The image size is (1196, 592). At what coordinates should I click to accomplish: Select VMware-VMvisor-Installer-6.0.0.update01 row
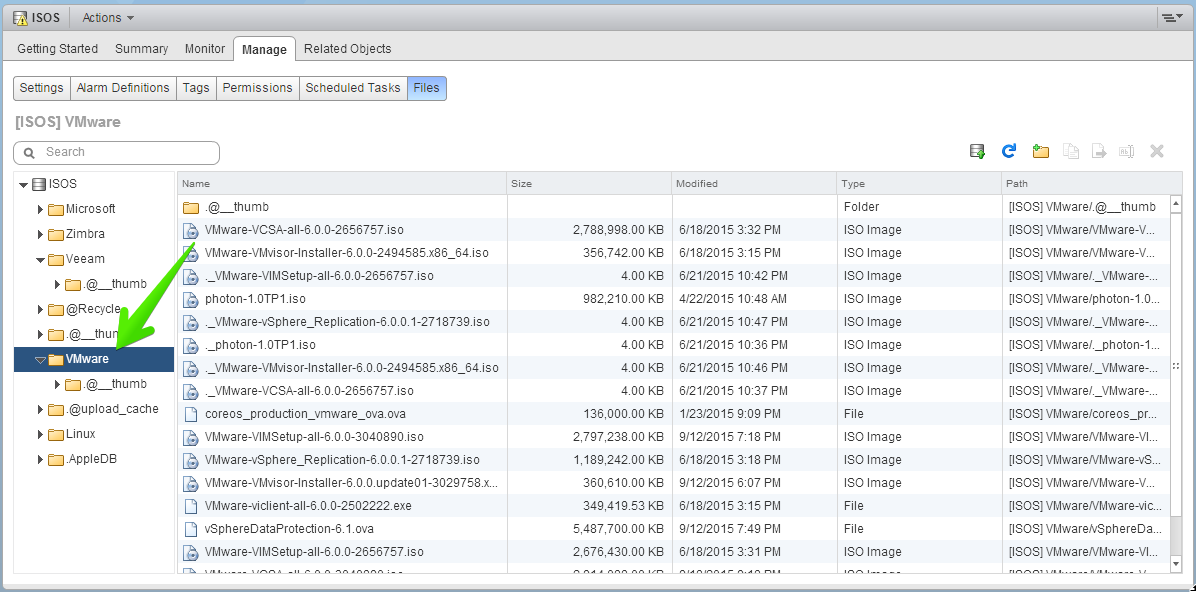pos(674,483)
